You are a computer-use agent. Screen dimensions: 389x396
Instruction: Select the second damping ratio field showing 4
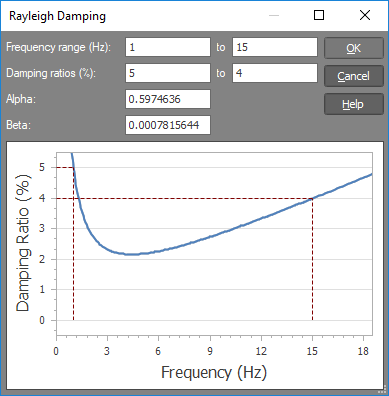click(x=275, y=73)
